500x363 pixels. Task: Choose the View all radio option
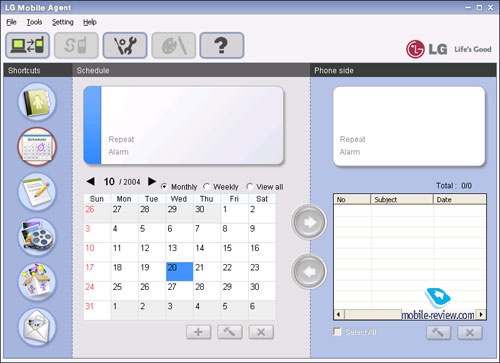[249, 187]
